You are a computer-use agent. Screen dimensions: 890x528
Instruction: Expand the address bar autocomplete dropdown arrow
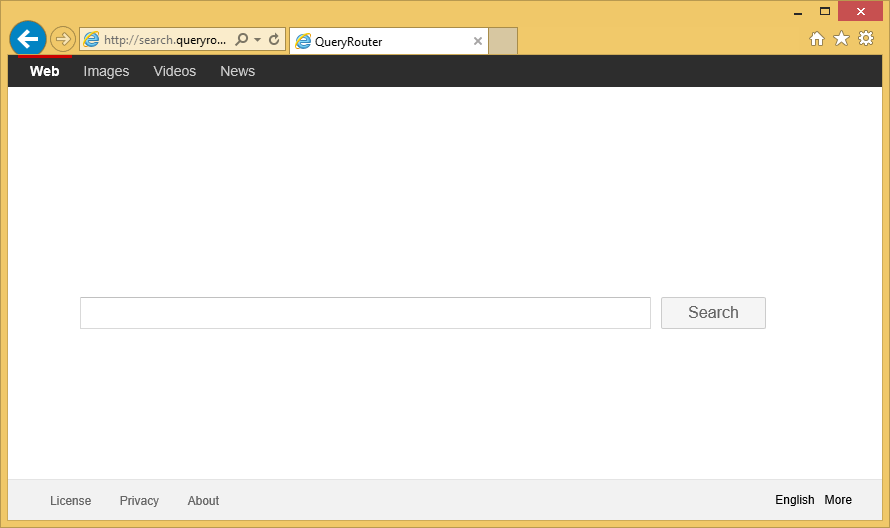click(257, 40)
